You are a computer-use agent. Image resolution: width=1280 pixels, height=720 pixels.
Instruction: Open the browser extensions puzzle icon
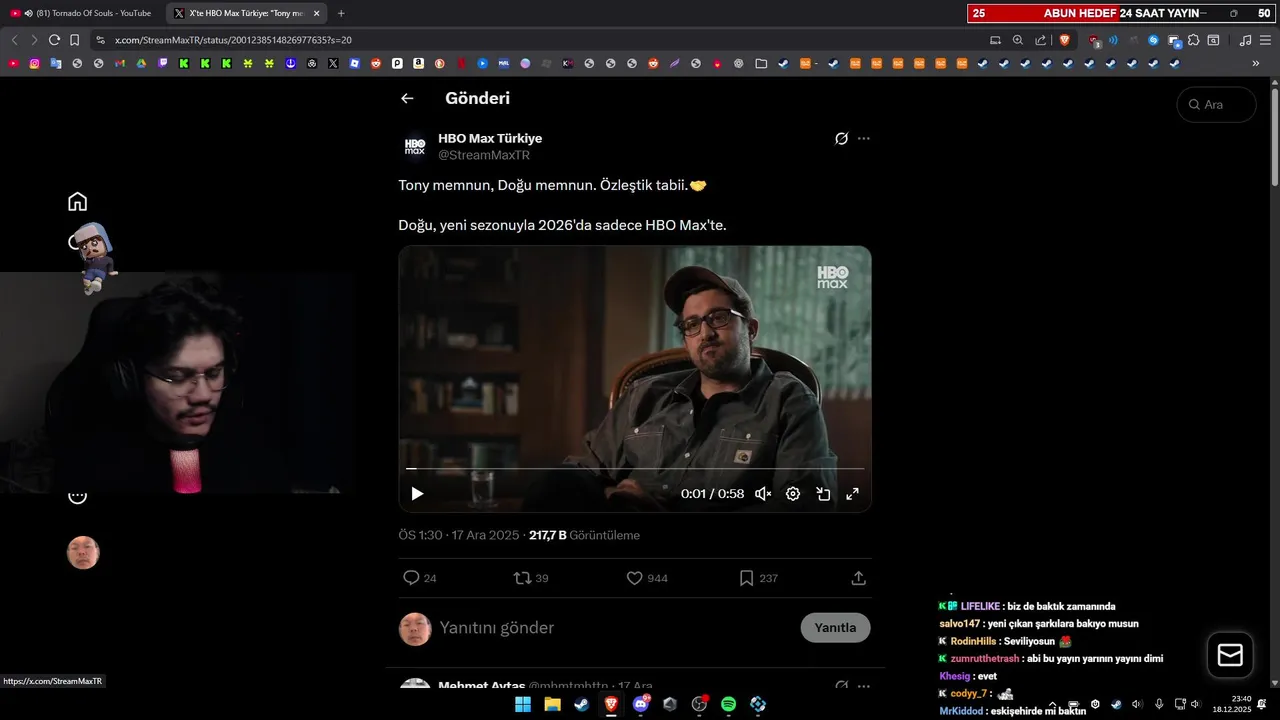point(1193,40)
